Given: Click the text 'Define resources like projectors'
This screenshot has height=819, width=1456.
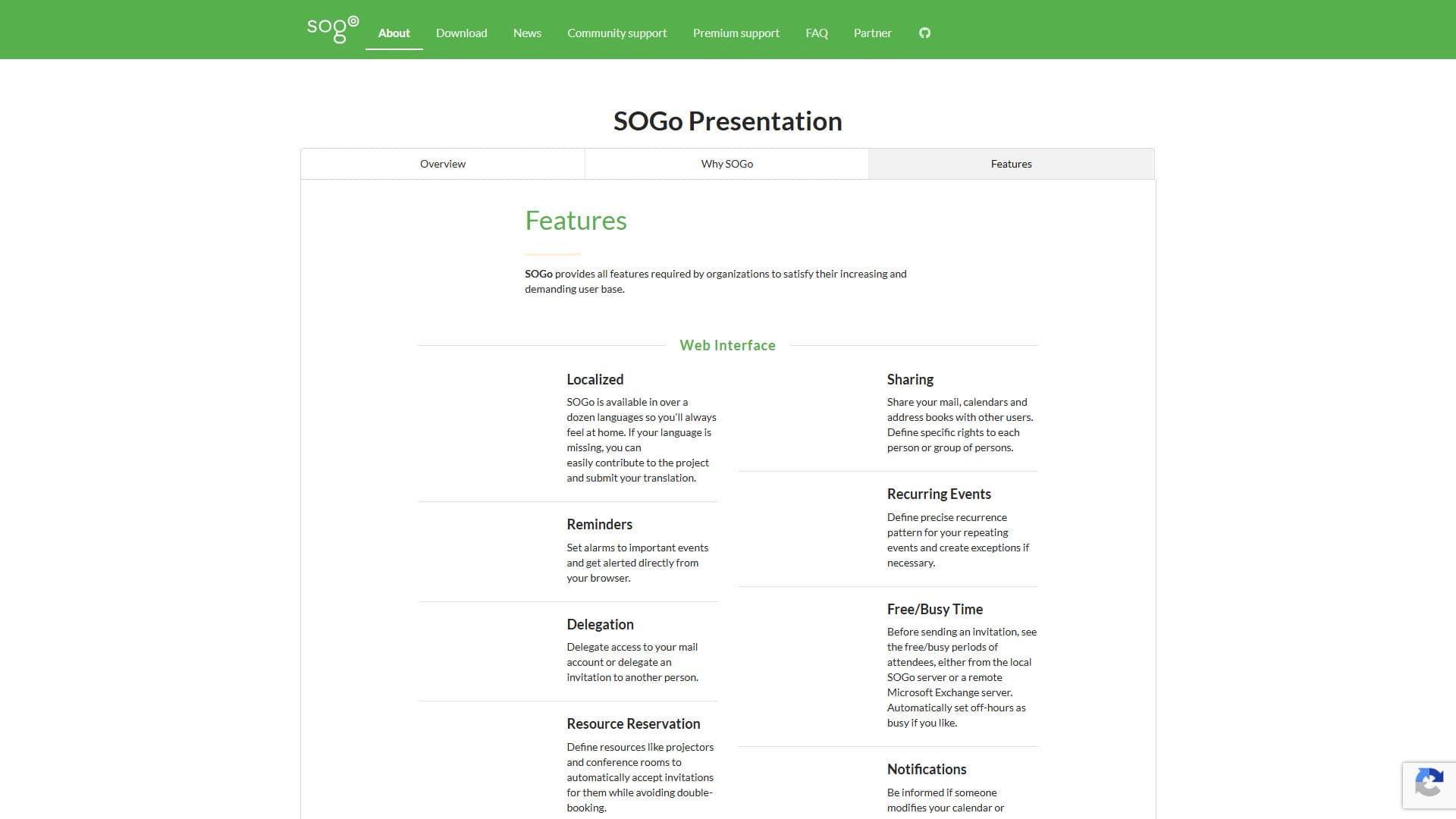Looking at the screenshot, I should pos(640,747).
